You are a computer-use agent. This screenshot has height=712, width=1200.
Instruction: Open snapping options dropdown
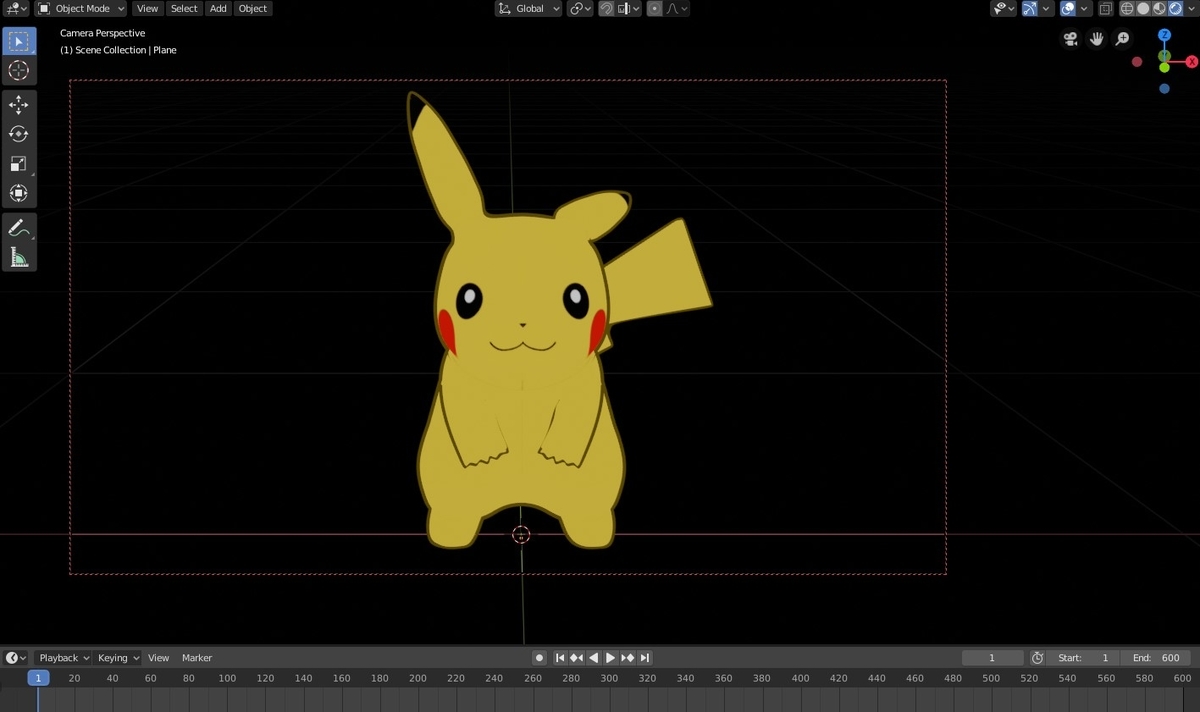[628, 8]
